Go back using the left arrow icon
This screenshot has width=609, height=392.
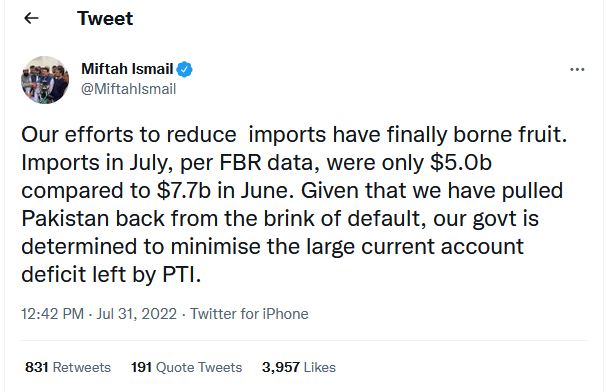[31, 18]
